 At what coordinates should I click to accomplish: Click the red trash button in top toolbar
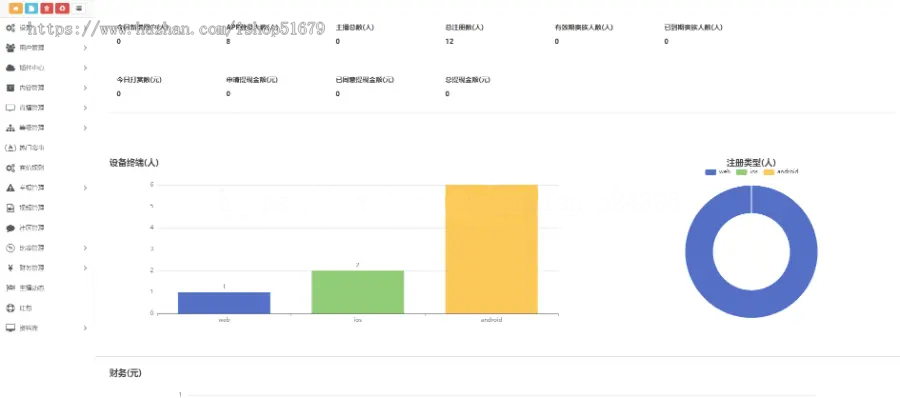click(47, 9)
